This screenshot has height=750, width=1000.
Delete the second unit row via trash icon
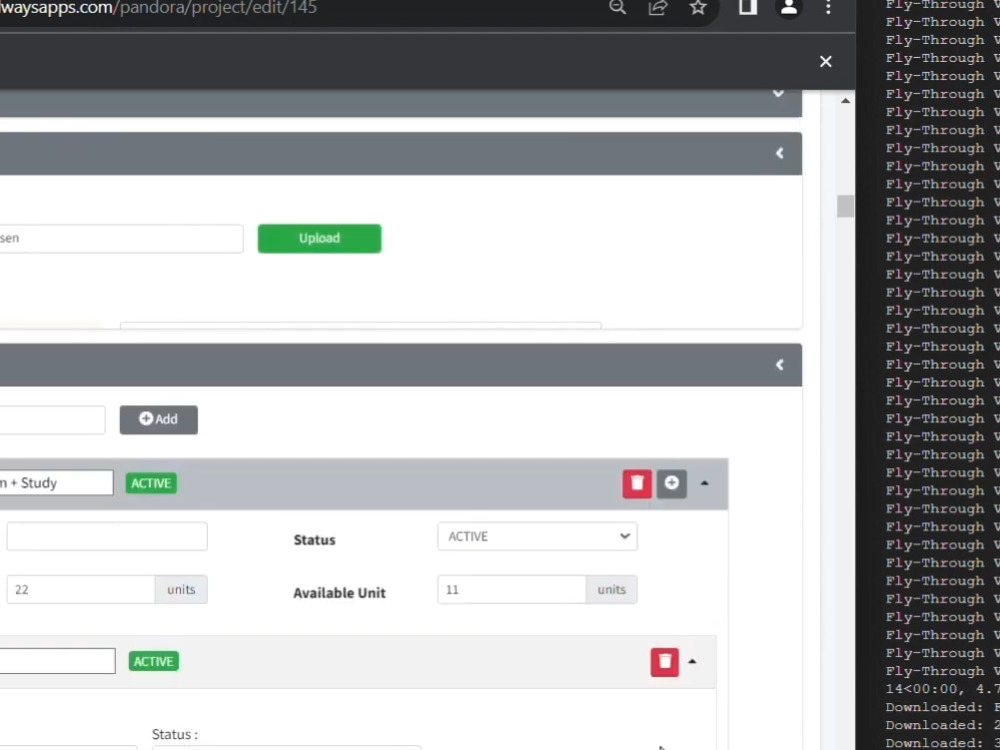pos(664,661)
